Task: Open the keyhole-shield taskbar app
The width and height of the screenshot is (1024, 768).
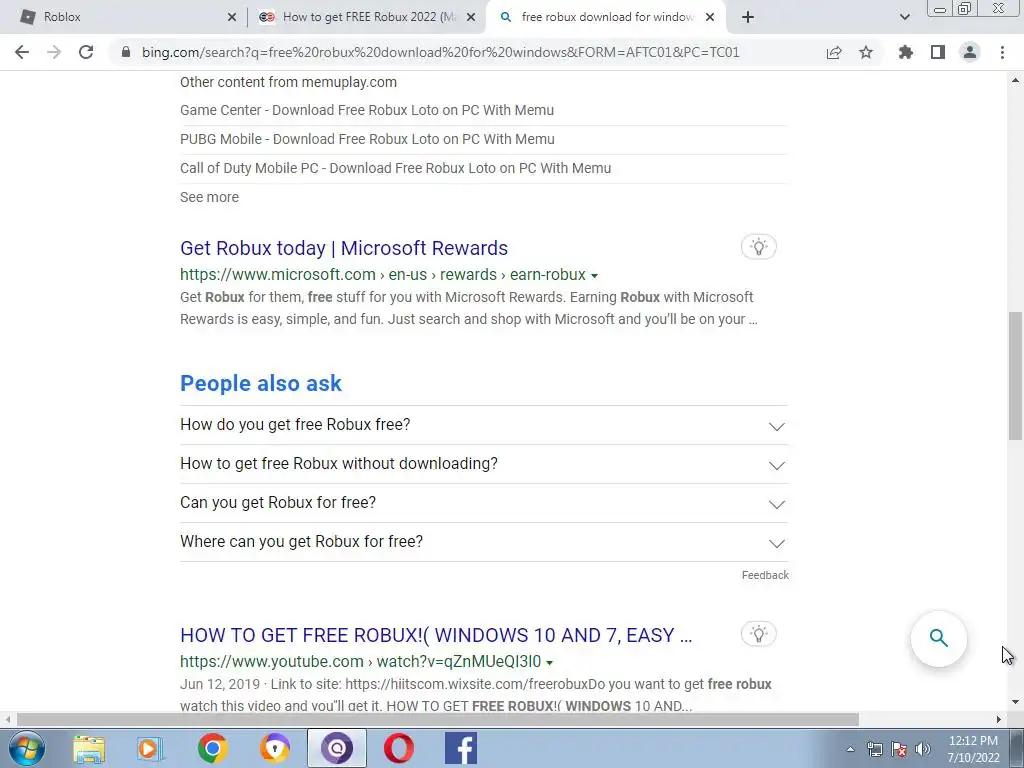Action: click(274, 748)
